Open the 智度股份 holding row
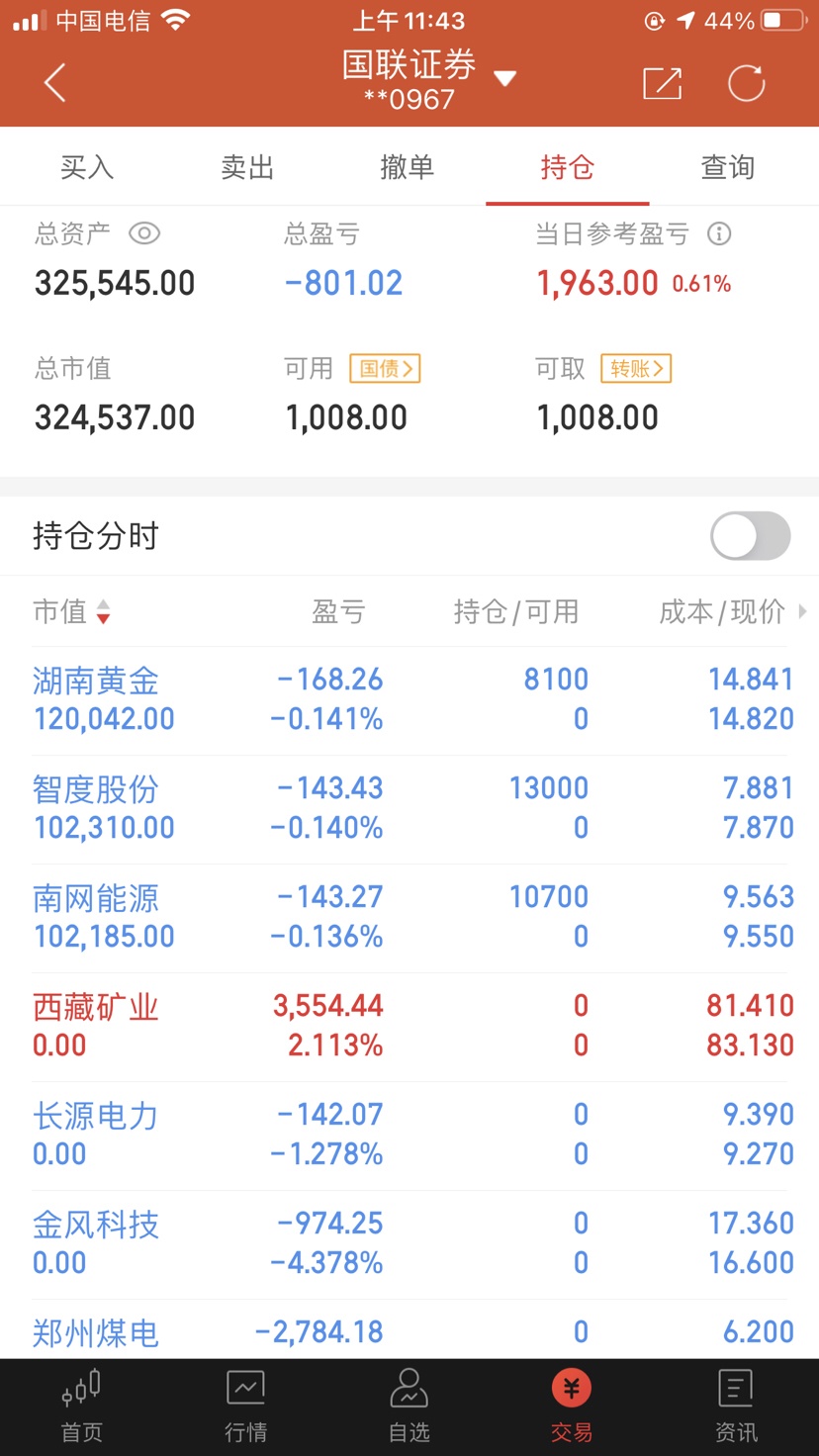The image size is (819, 1456). click(409, 809)
